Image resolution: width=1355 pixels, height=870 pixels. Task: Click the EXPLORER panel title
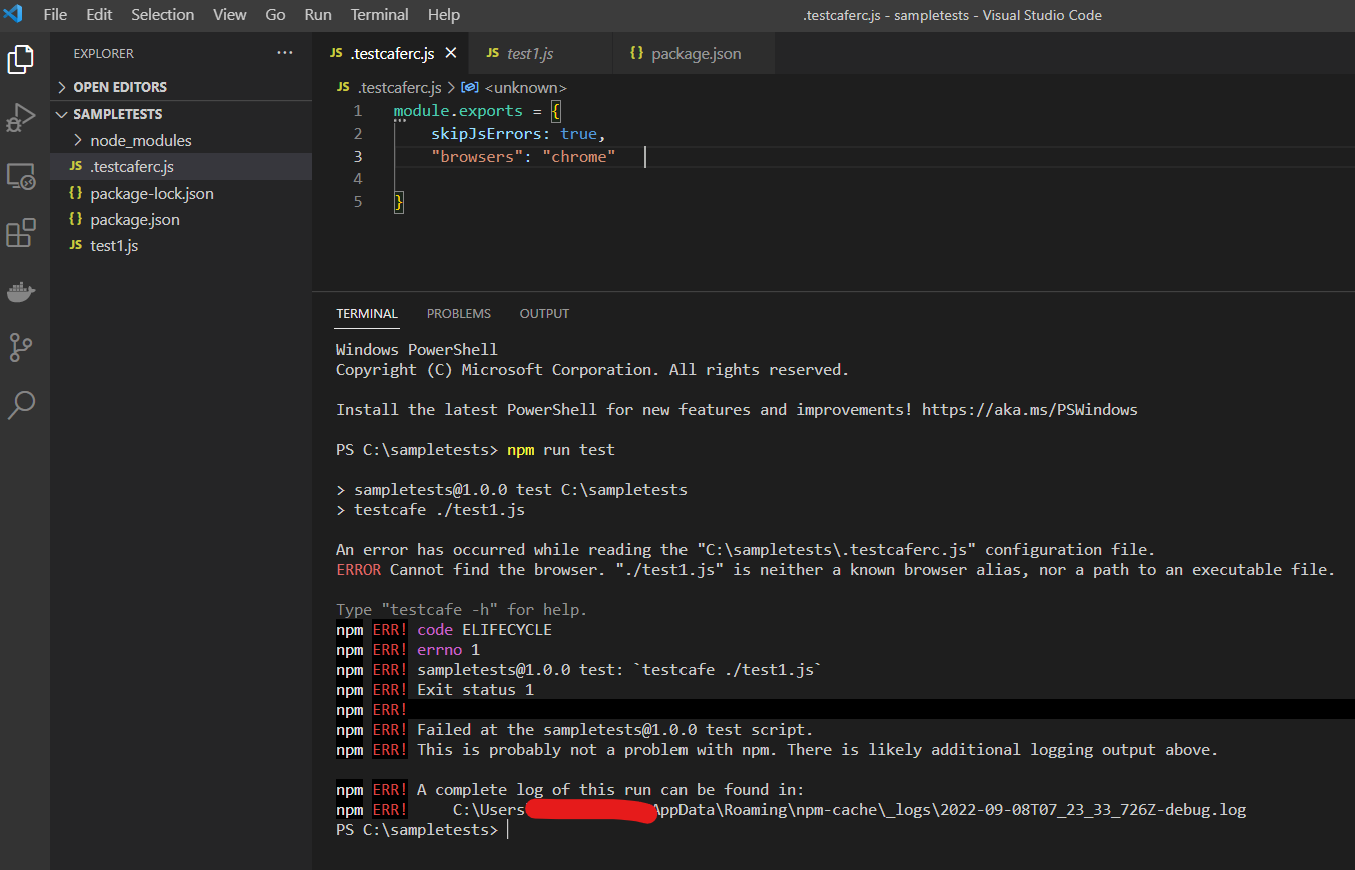(x=103, y=53)
